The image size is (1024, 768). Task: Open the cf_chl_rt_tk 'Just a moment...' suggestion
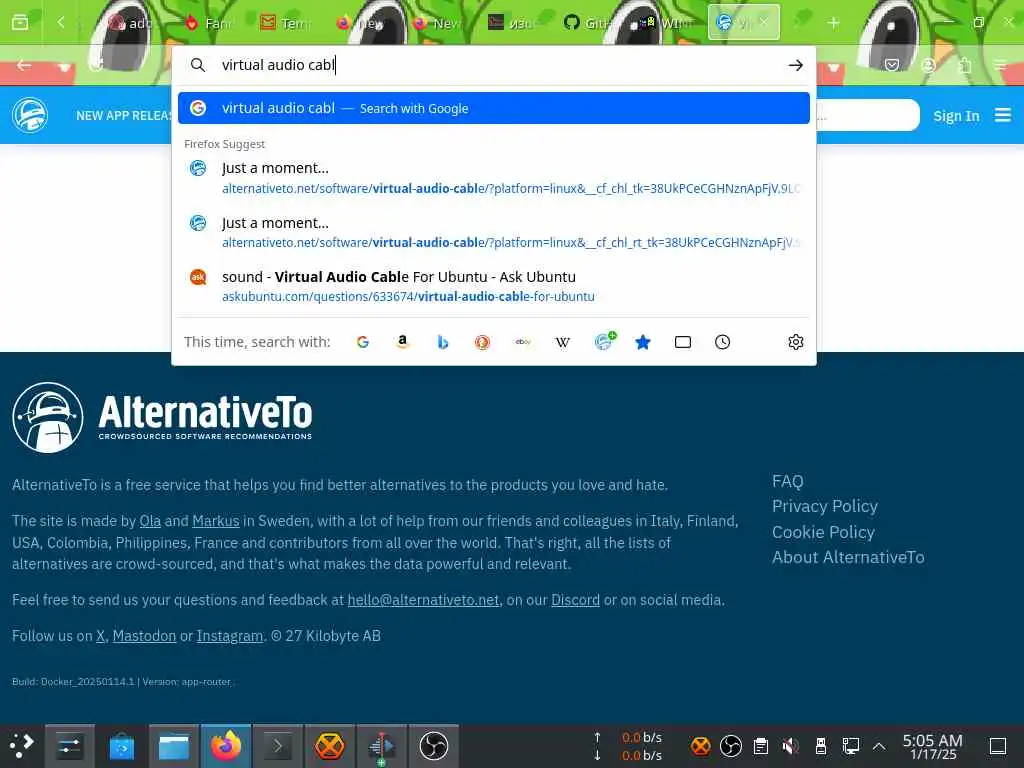(x=494, y=232)
